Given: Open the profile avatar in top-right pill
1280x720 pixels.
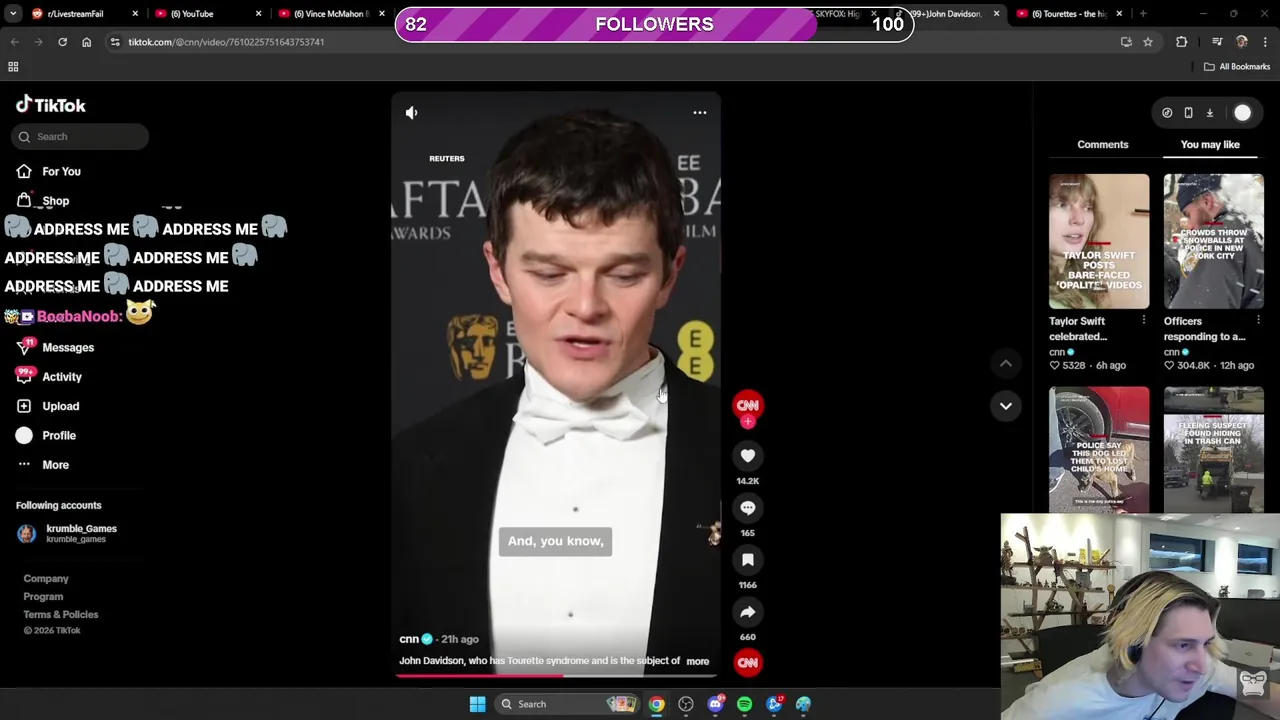Looking at the screenshot, I should coord(1242,113).
